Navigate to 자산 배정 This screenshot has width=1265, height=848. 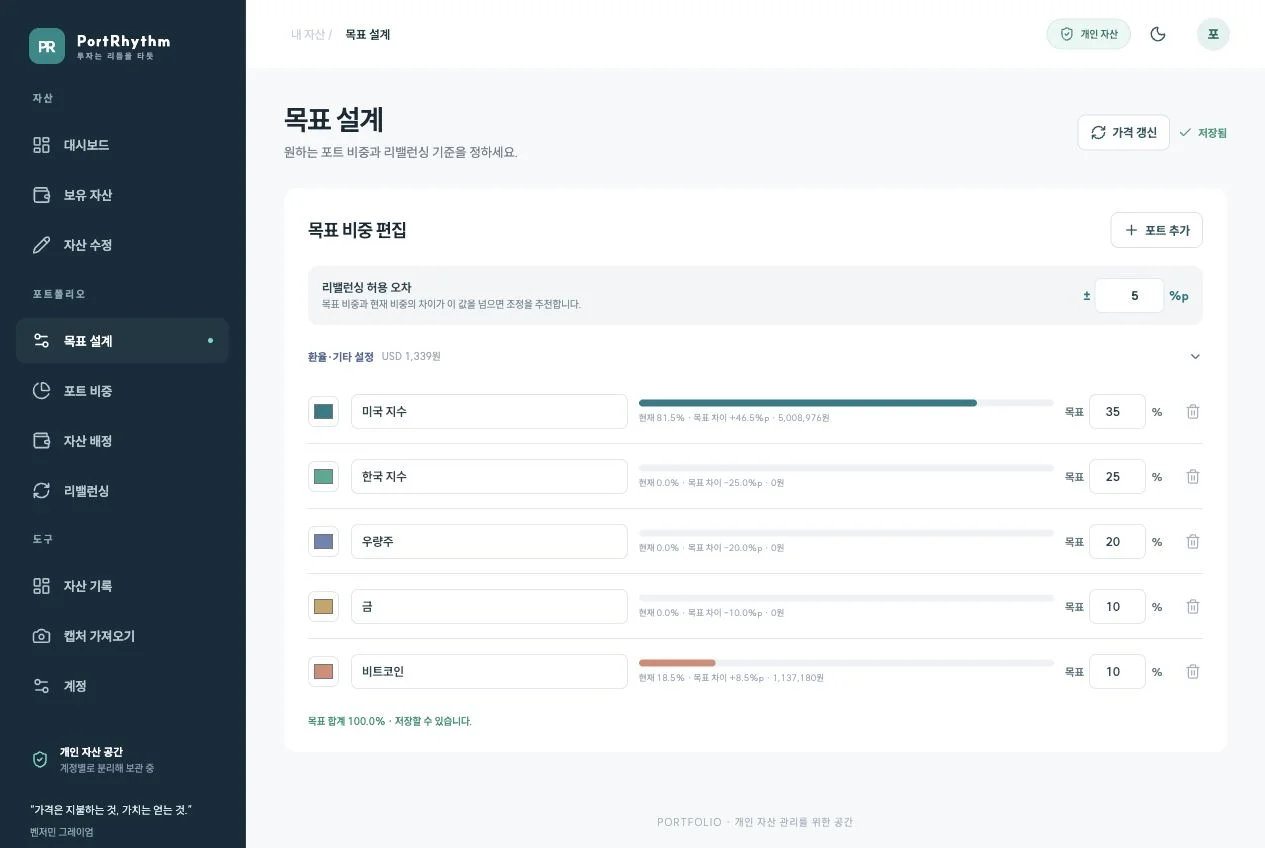(122, 441)
